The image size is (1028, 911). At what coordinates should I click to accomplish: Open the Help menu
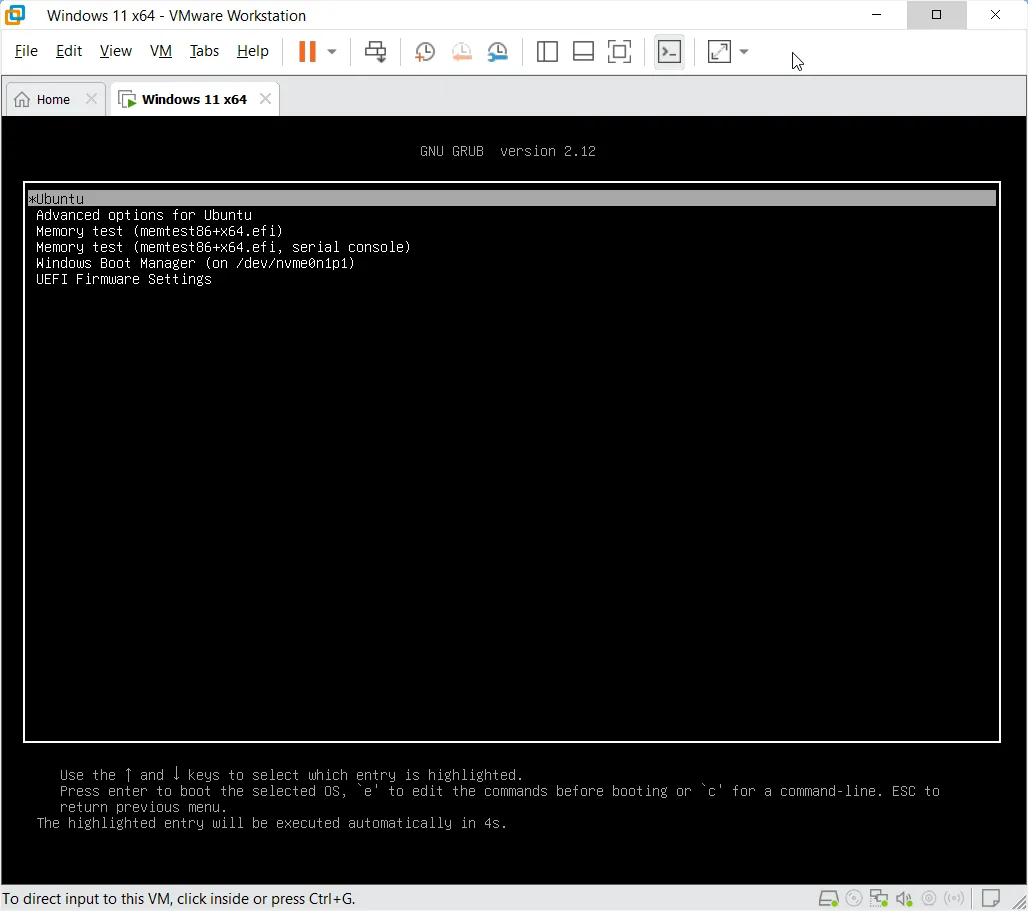pyautogui.click(x=252, y=51)
